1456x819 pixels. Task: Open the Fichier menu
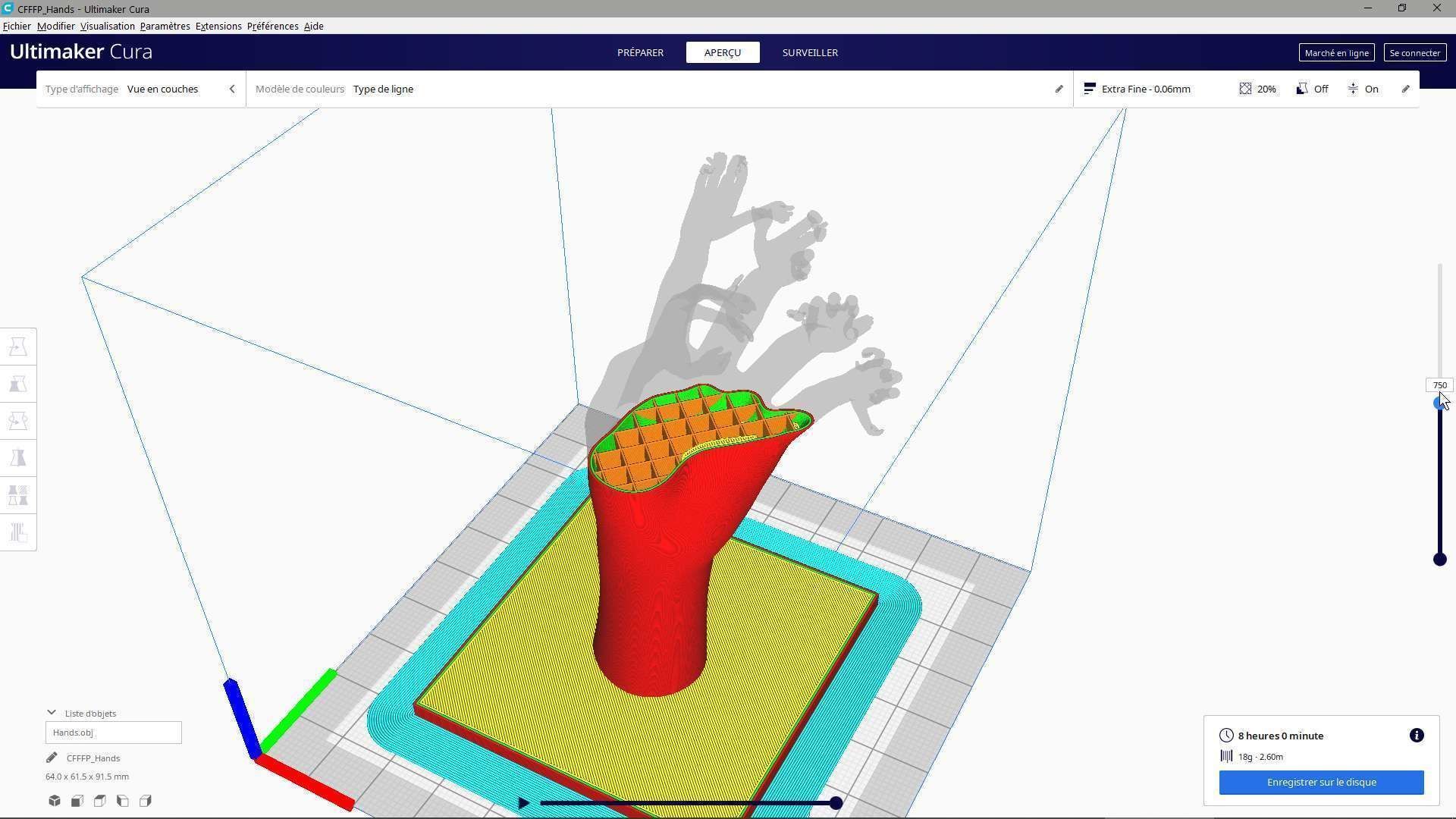tap(17, 26)
